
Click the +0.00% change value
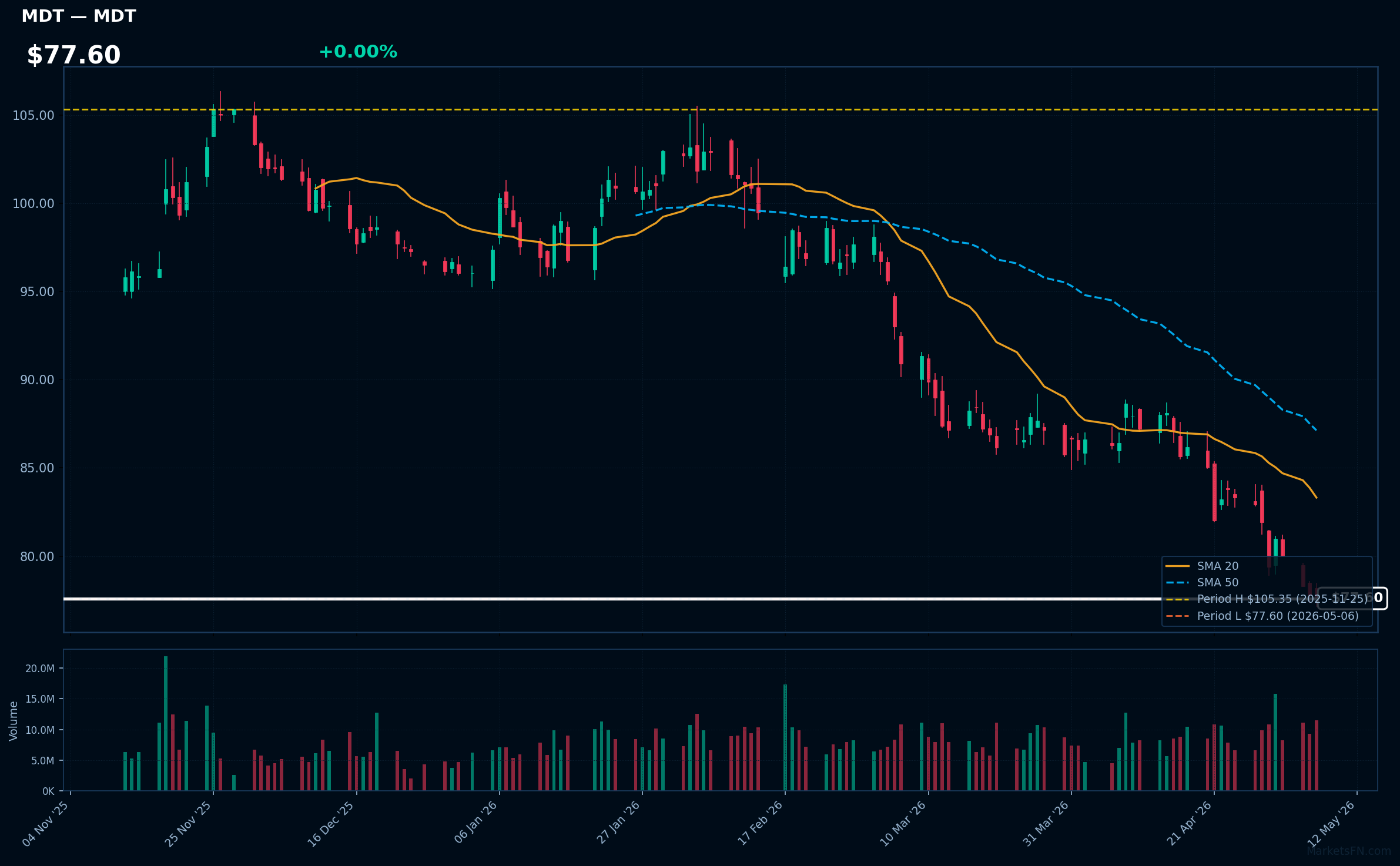click(x=358, y=52)
